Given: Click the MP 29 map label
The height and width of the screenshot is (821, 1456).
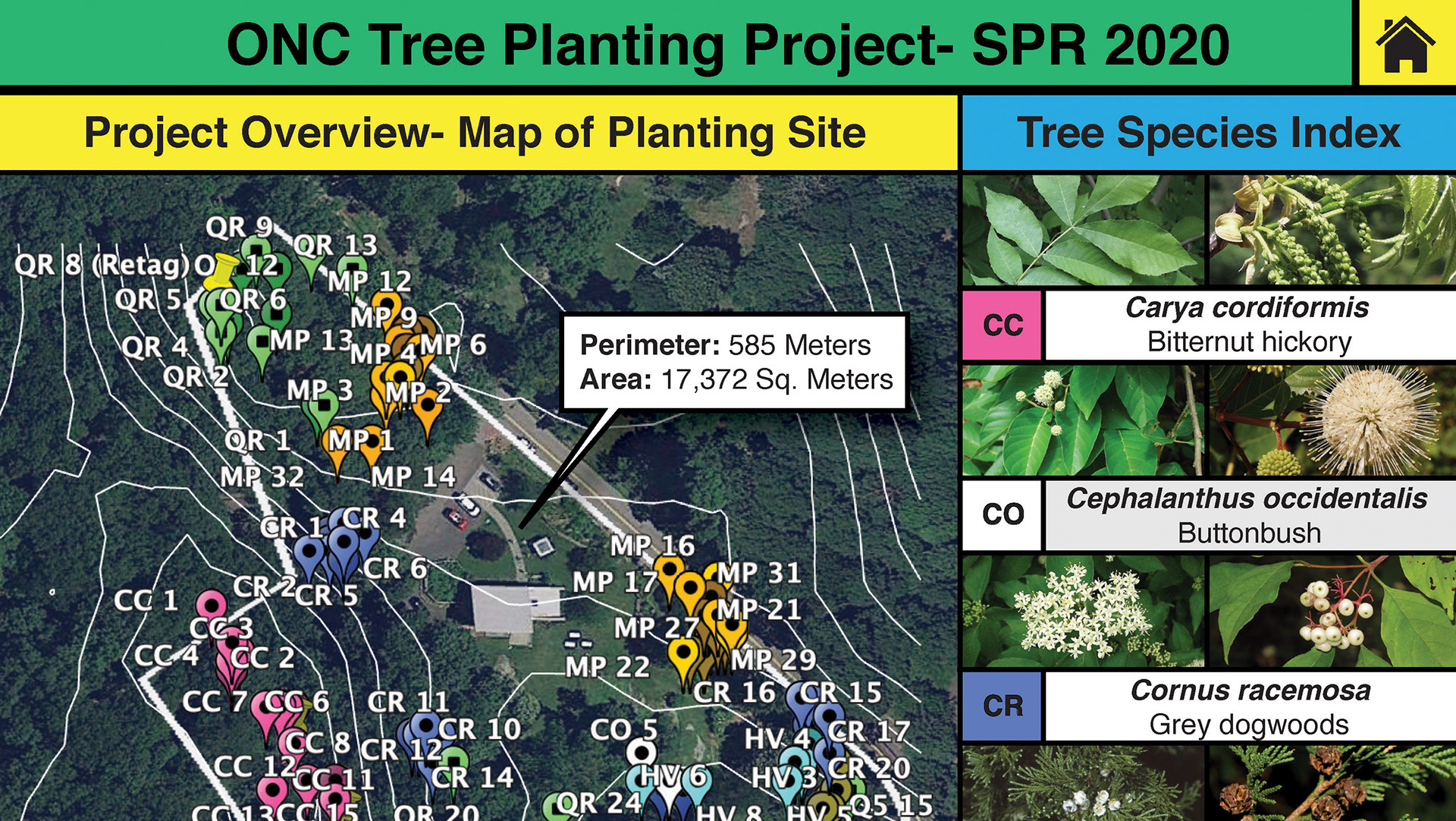Looking at the screenshot, I should [x=774, y=660].
